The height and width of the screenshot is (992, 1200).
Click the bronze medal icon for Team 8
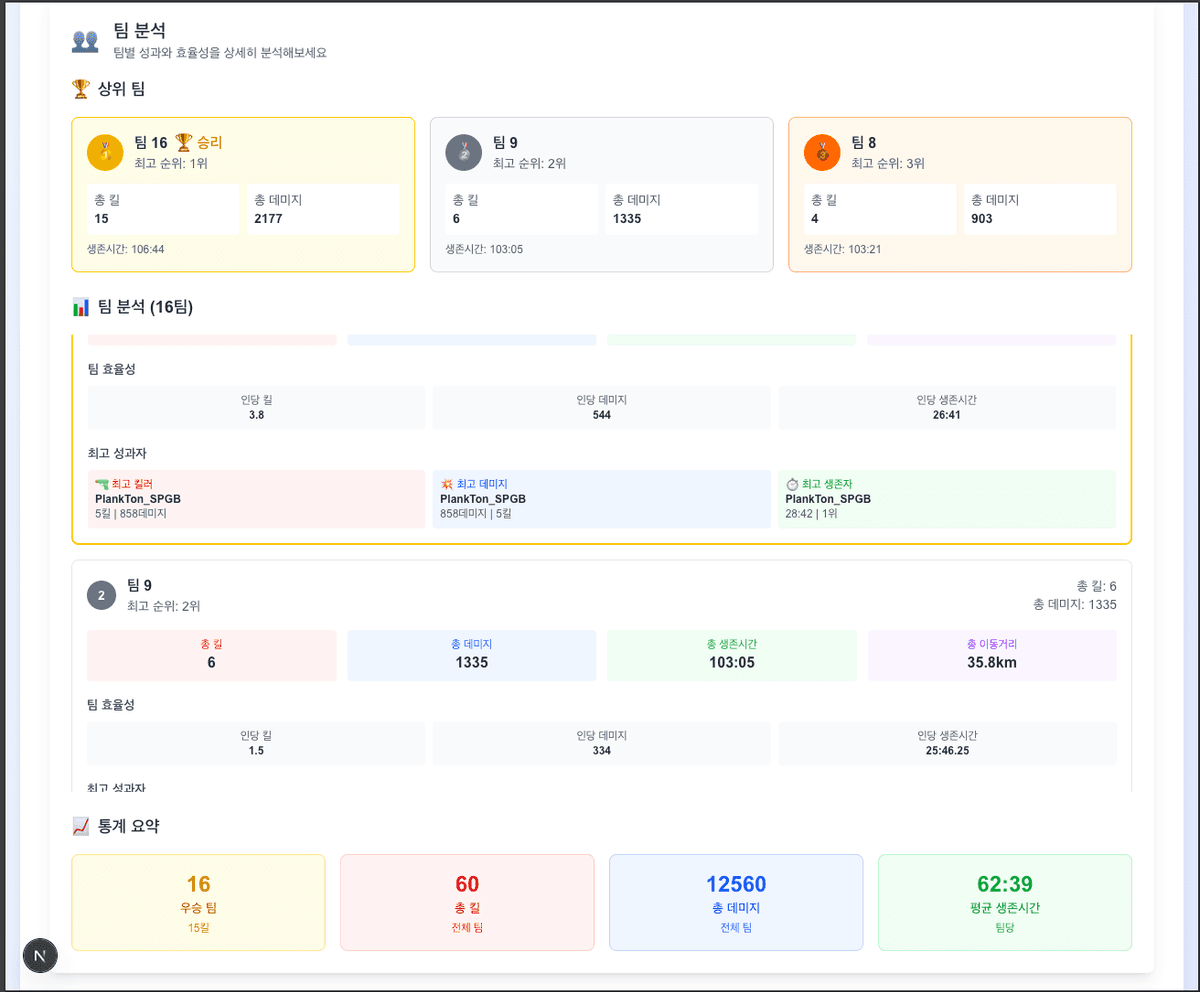click(x=821, y=152)
